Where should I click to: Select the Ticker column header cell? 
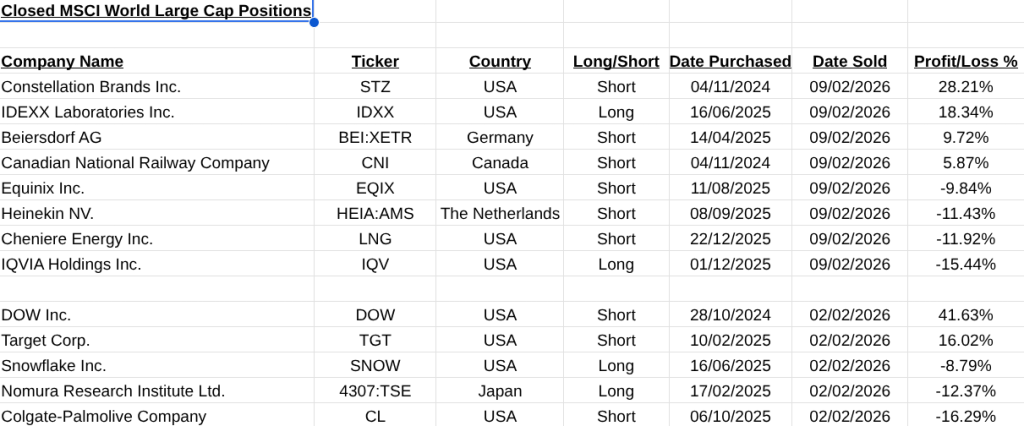(375, 61)
